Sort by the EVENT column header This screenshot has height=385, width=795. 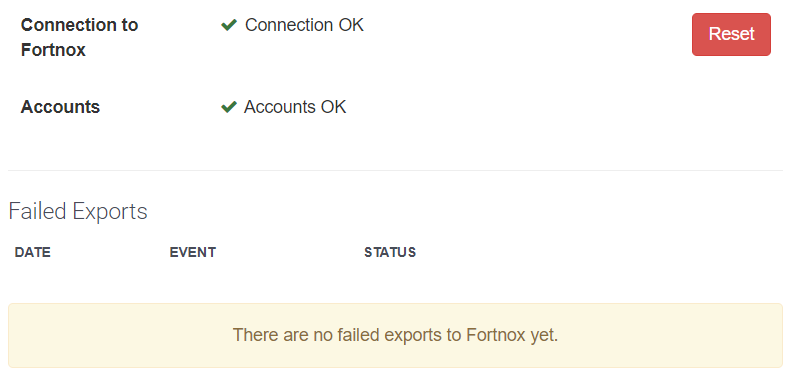point(193,252)
